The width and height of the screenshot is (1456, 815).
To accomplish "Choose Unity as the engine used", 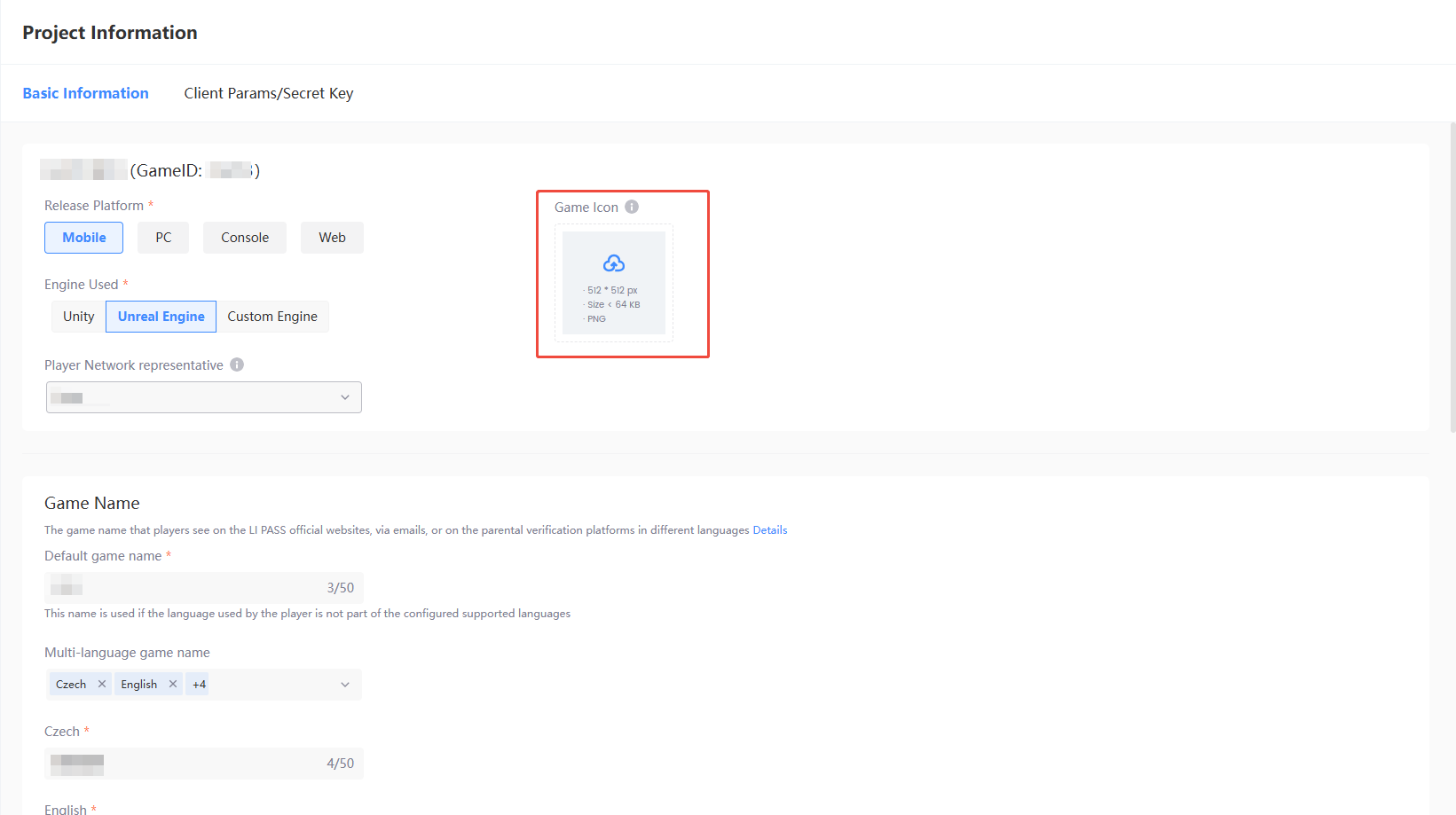I will coord(79,317).
